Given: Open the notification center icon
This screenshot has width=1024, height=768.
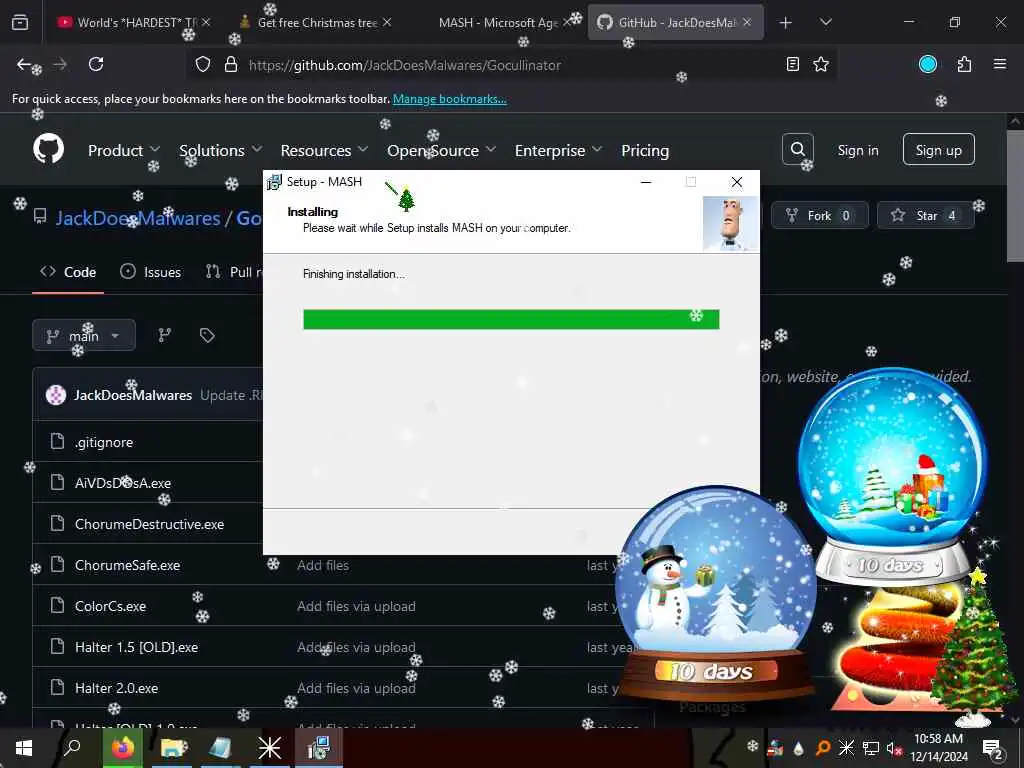Looking at the screenshot, I should (993, 748).
